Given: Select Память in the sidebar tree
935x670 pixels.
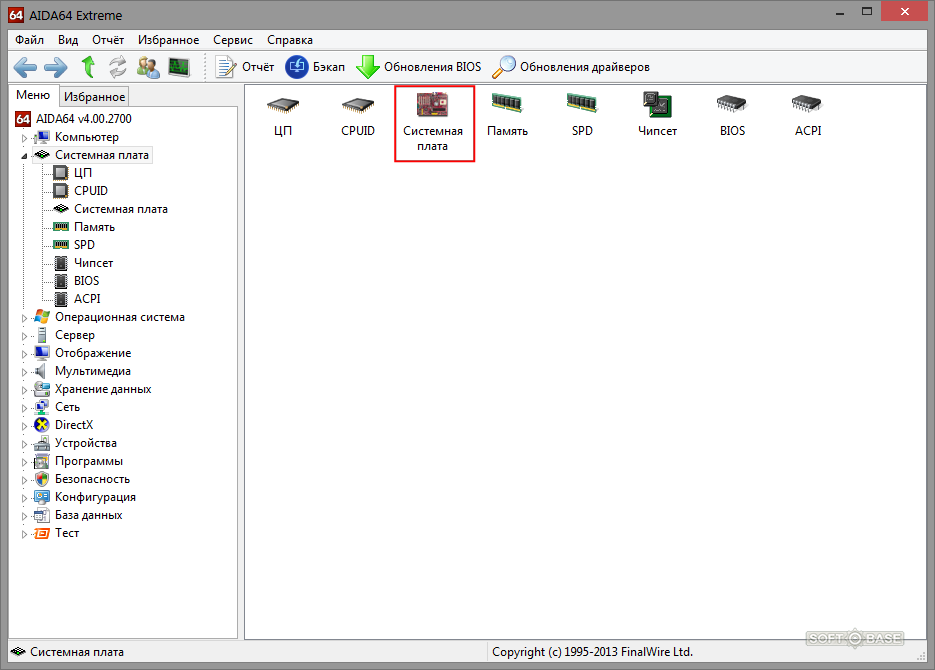Looking at the screenshot, I should pyautogui.click(x=84, y=227).
